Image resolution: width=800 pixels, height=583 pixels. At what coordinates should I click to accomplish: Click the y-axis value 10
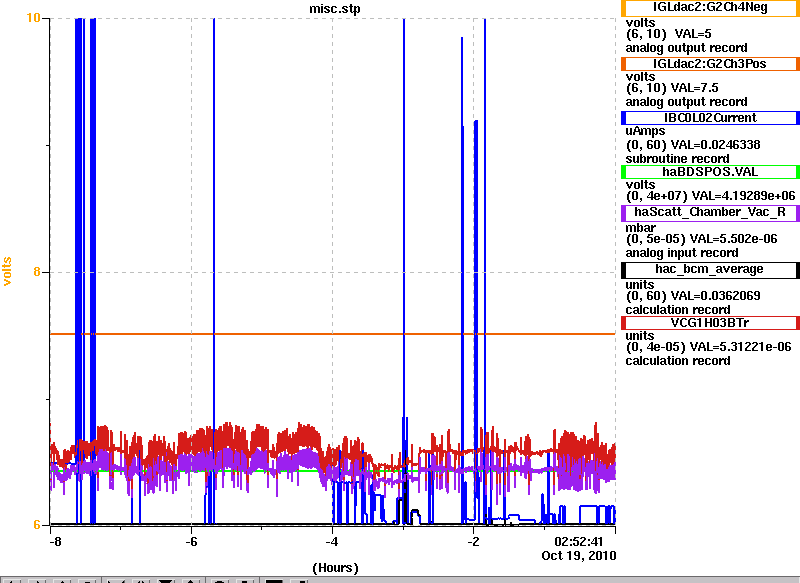click(33, 18)
